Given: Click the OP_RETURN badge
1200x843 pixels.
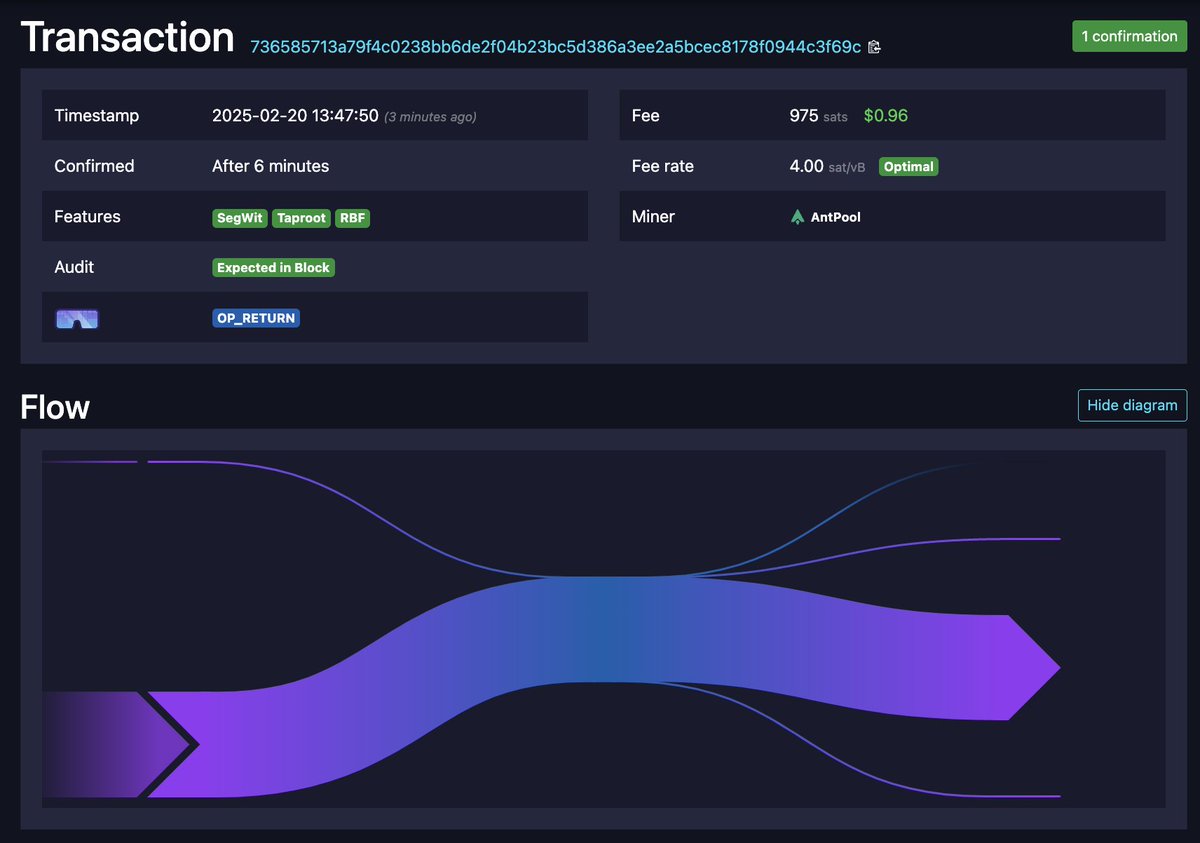Looking at the screenshot, I should point(256,318).
